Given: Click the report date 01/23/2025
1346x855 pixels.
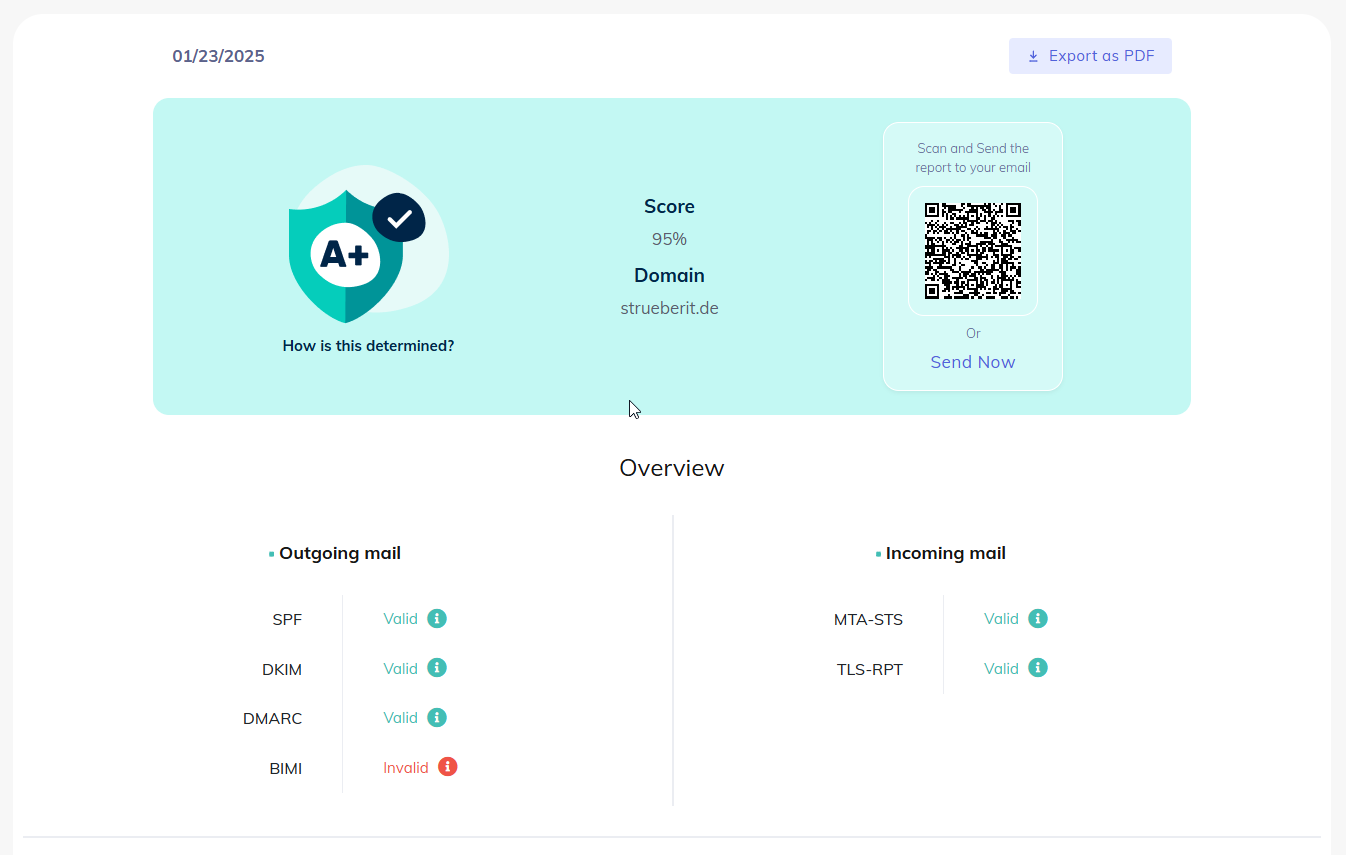Looking at the screenshot, I should (218, 56).
